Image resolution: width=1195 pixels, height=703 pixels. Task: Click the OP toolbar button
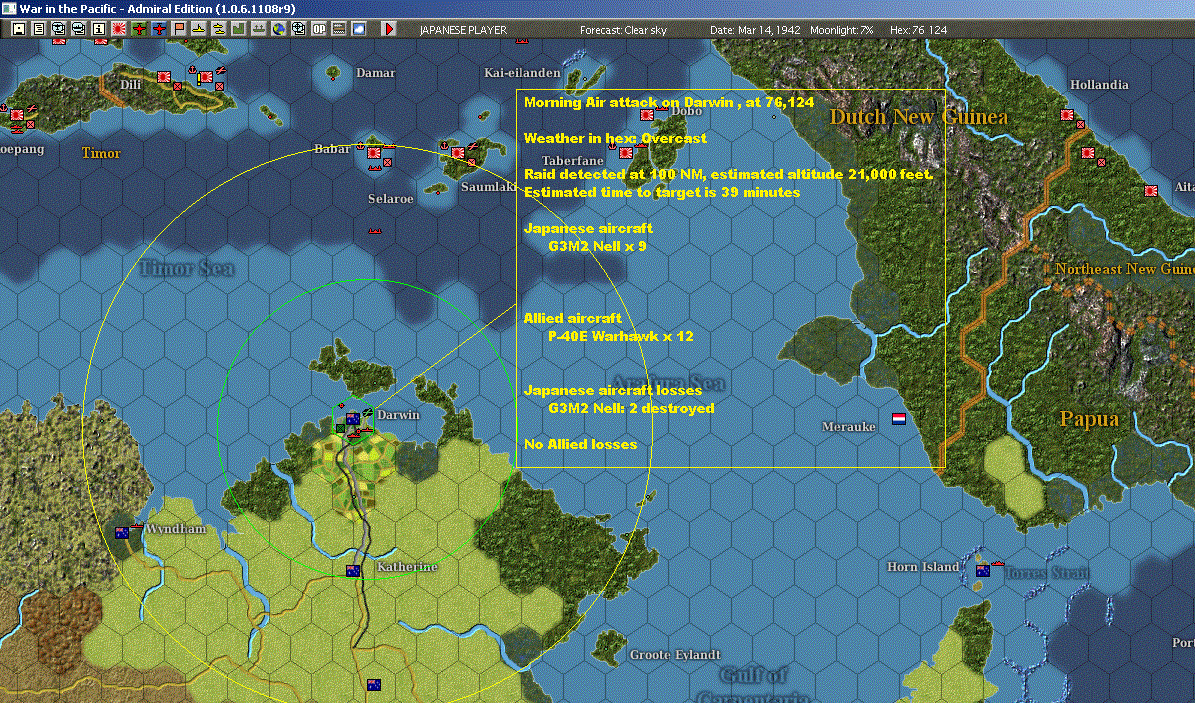319,29
